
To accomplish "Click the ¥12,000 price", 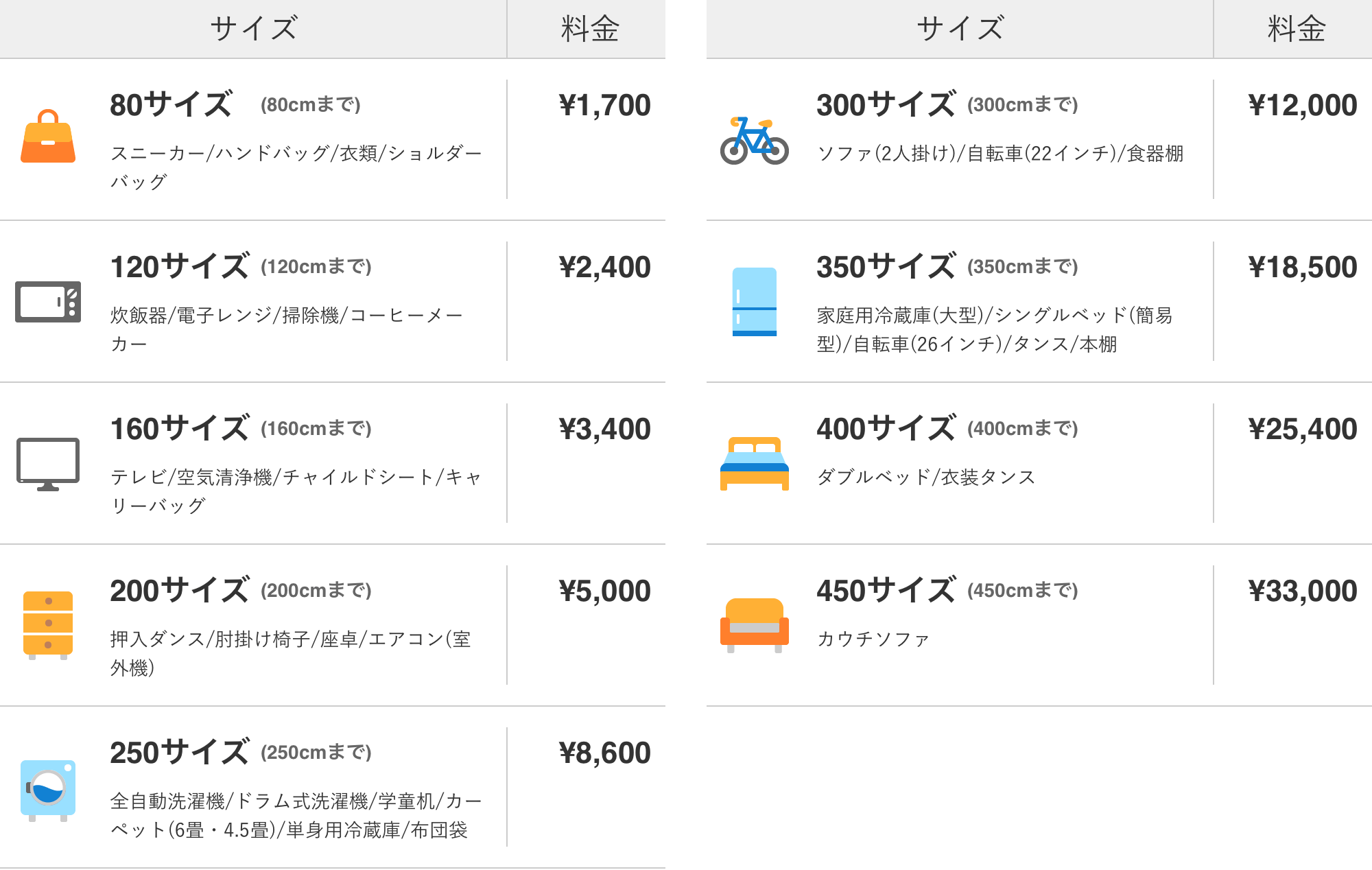I will click(x=1302, y=106).
